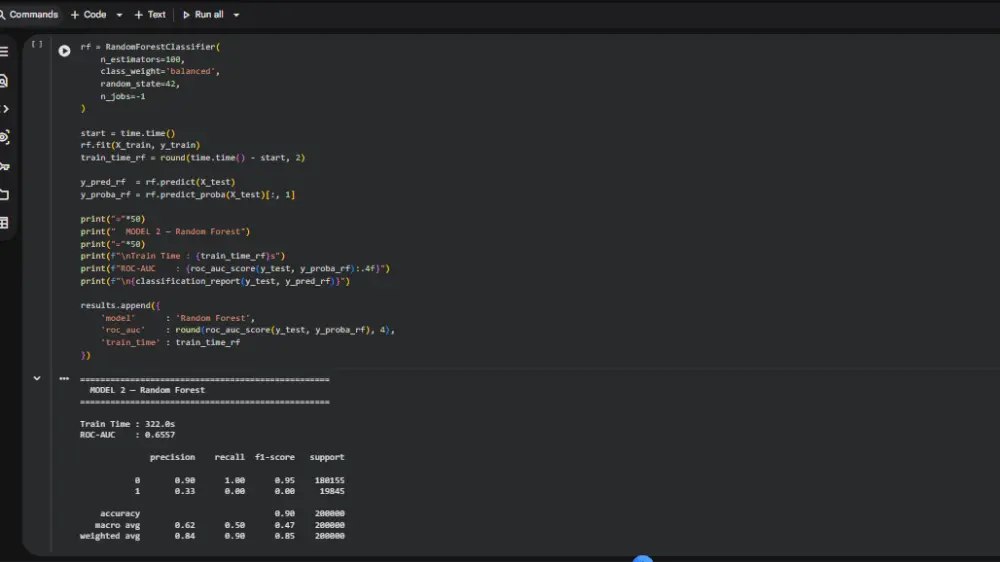Open the Code cell dropdown arrow

pyautogui.click(x=119, y=15)
